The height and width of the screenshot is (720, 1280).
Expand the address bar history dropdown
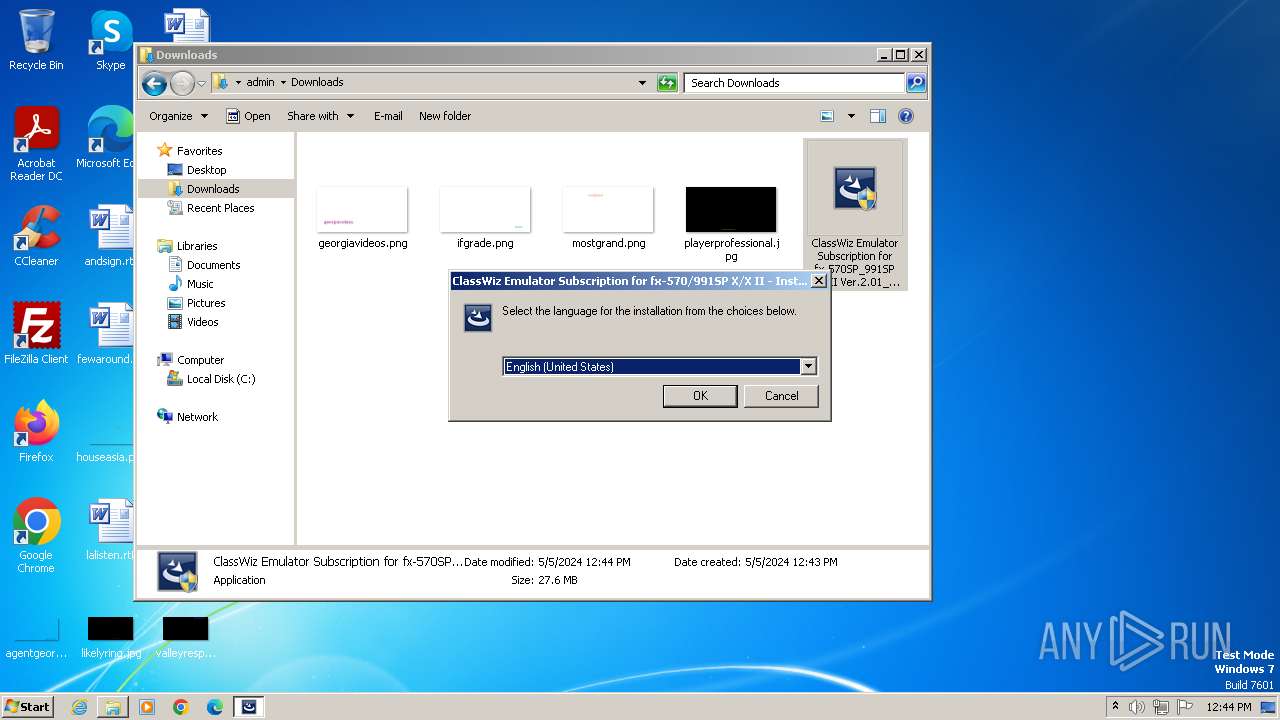(642, 83)
